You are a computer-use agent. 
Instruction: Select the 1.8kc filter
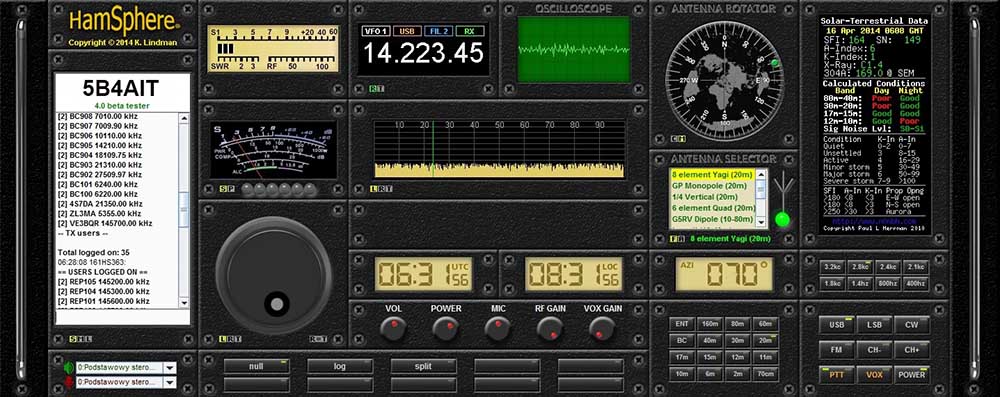pyautogui.click(x=832, y=283)
